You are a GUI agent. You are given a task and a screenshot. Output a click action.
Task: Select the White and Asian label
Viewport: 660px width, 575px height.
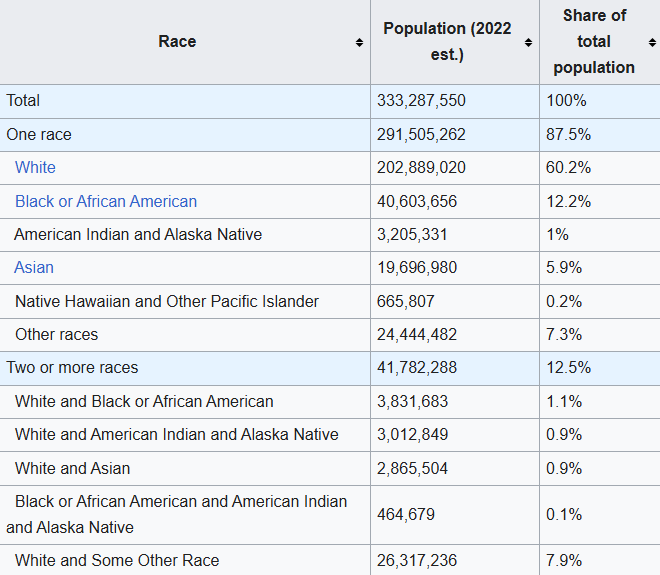(x=72, y=469)
